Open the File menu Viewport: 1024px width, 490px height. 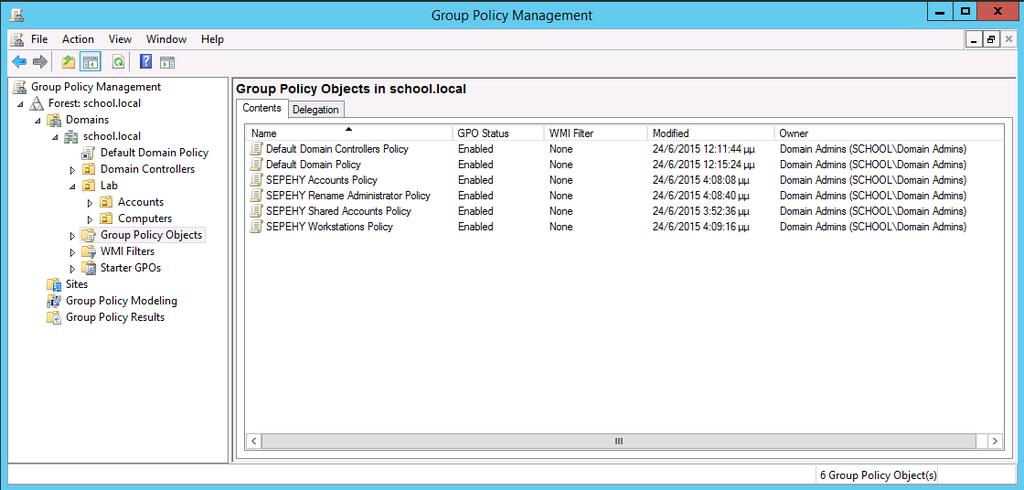[39, 39]
